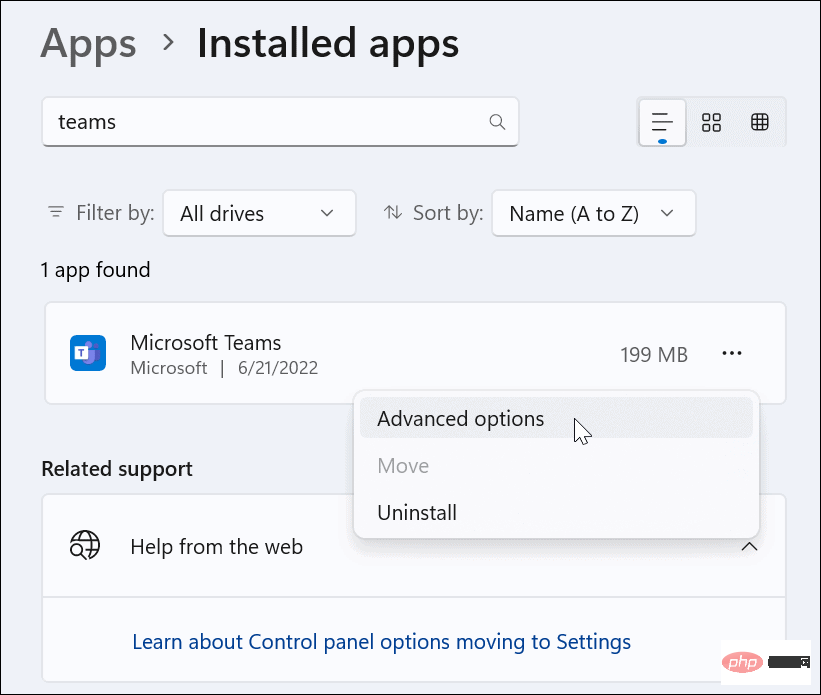Click the sort arrows icon beside Sort by
Image resolution: width=821 pixels, height=695 pixels.
tap(393, 212)
